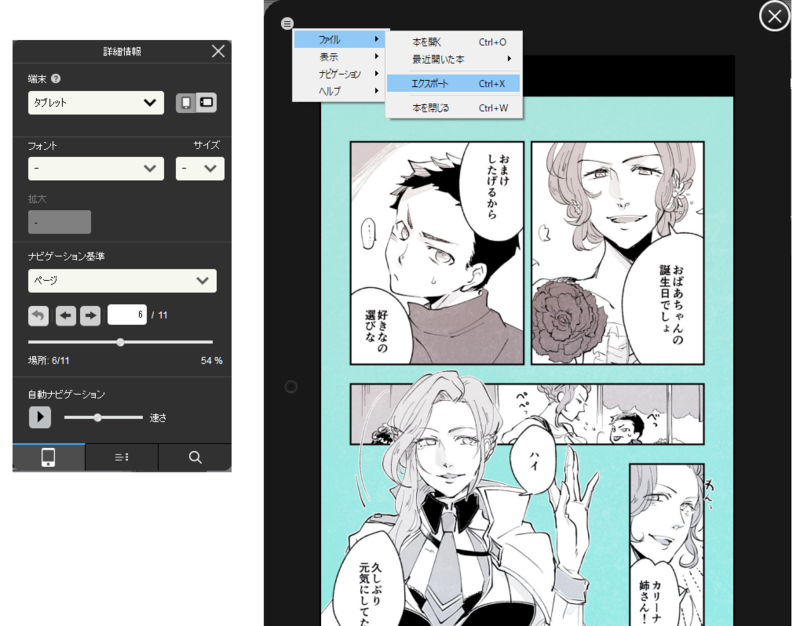Expand 最近開いた本 submenu
The image size is (800, 626).
click(x=454, y=59)
